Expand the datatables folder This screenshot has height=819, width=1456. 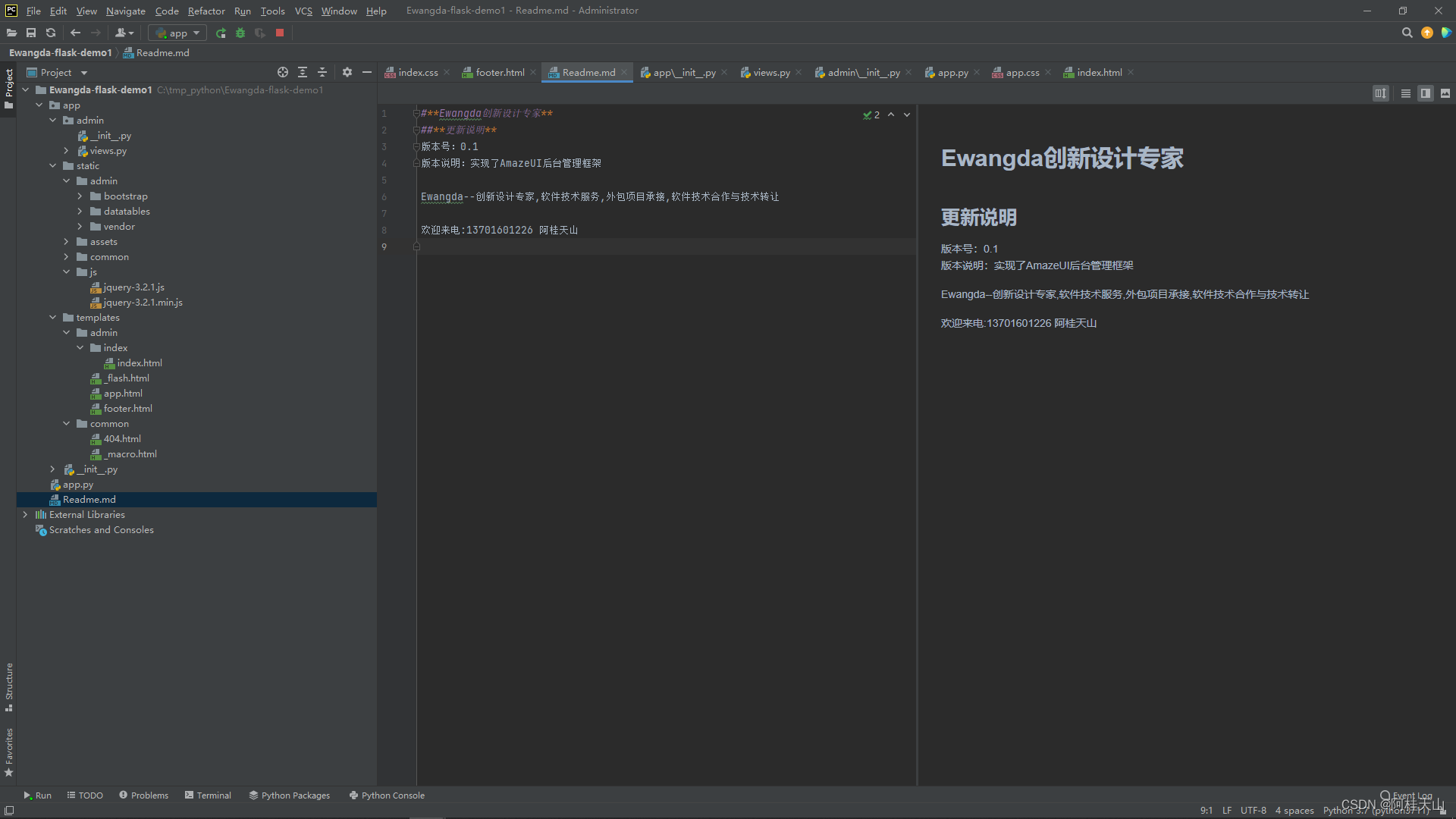pos(80,211)
